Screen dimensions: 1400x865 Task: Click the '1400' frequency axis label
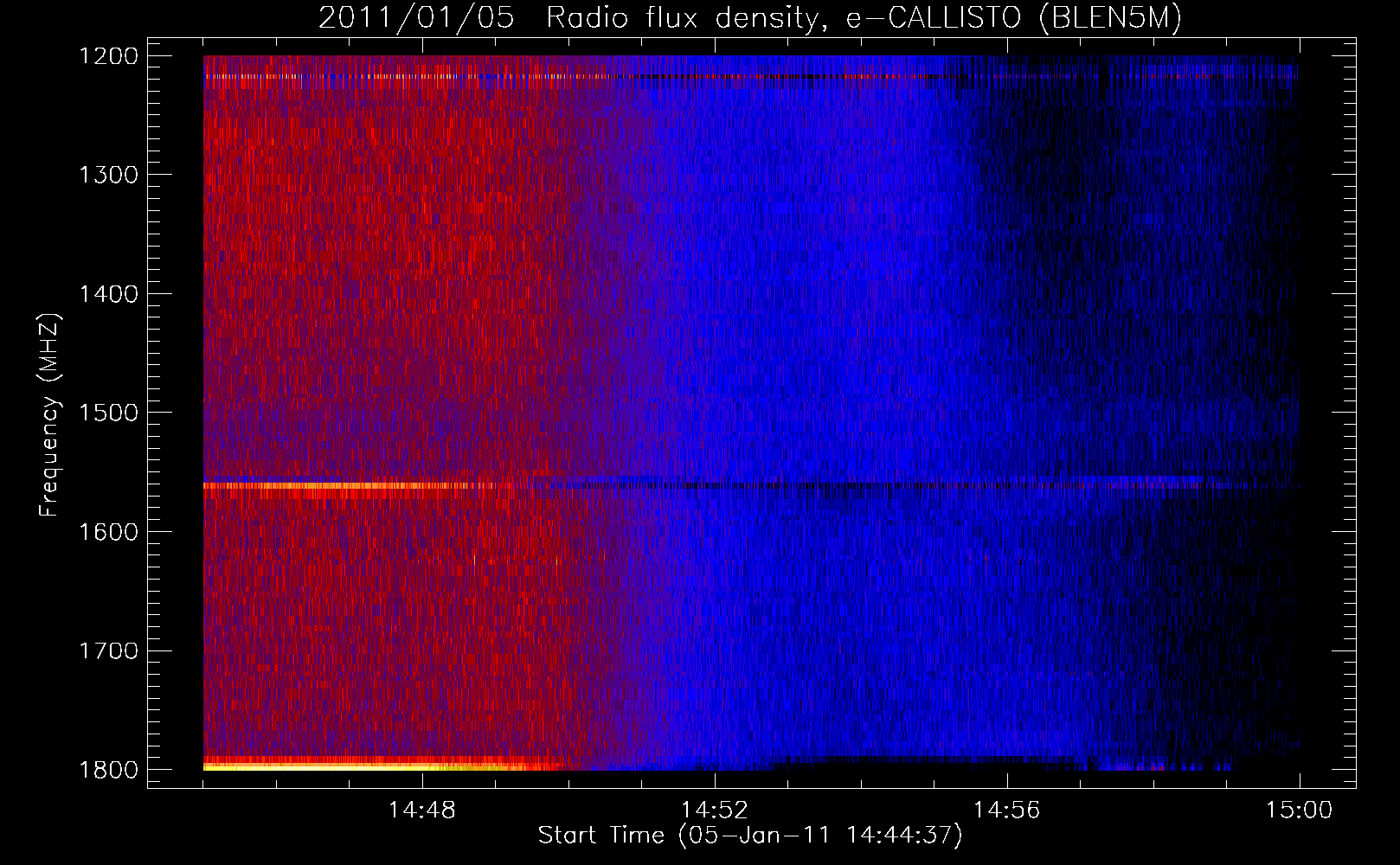click(108, 294)
